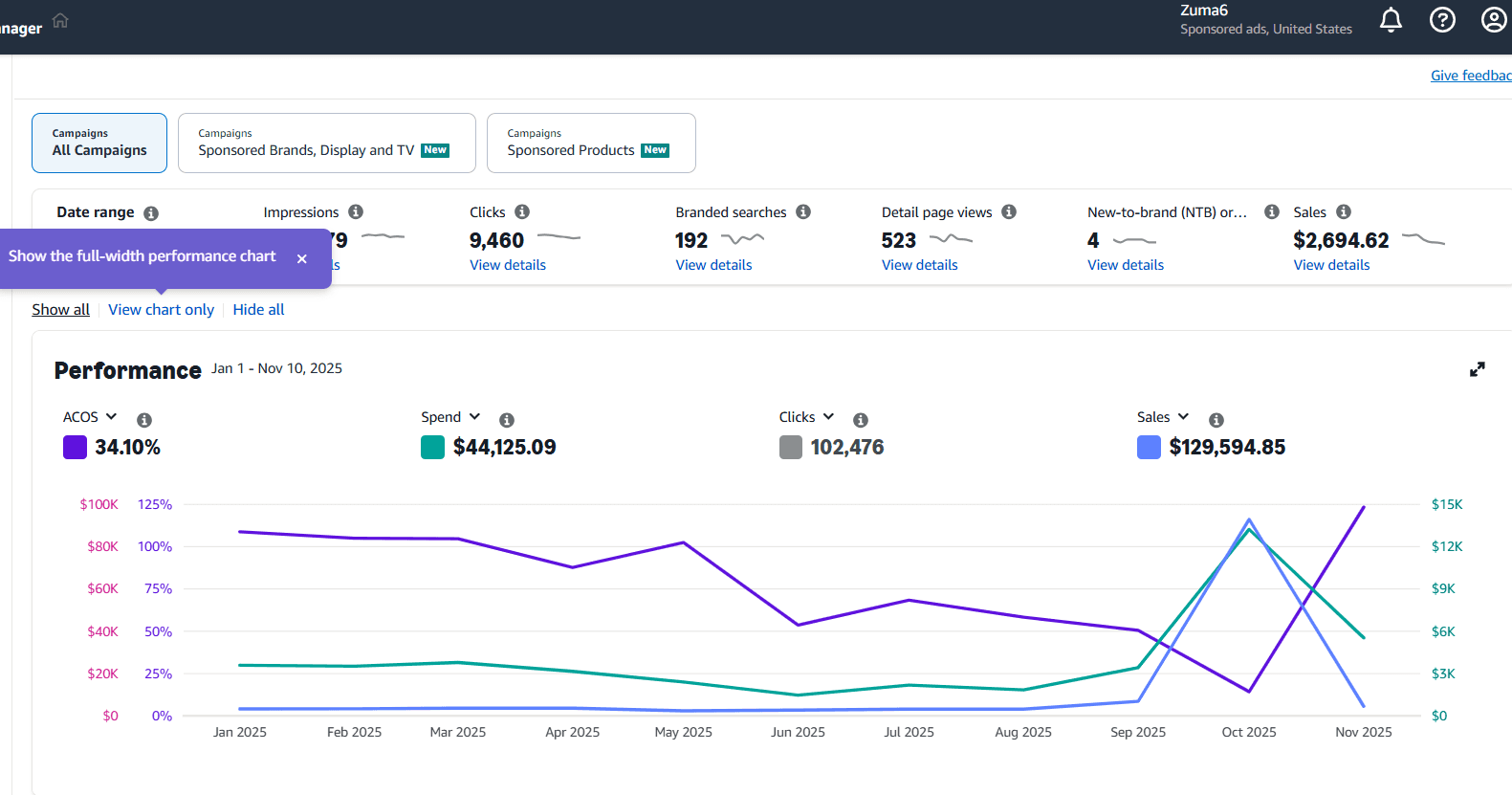
Task: Close the full-width chart tooltip
Action: (x=302, y=258)
